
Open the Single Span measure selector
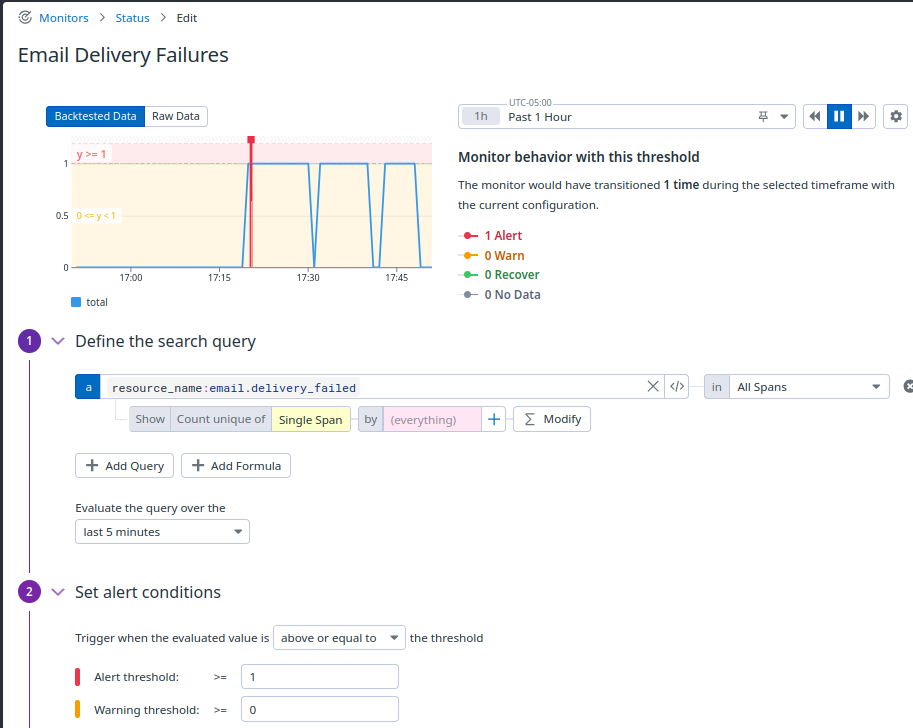coord(310,419)
